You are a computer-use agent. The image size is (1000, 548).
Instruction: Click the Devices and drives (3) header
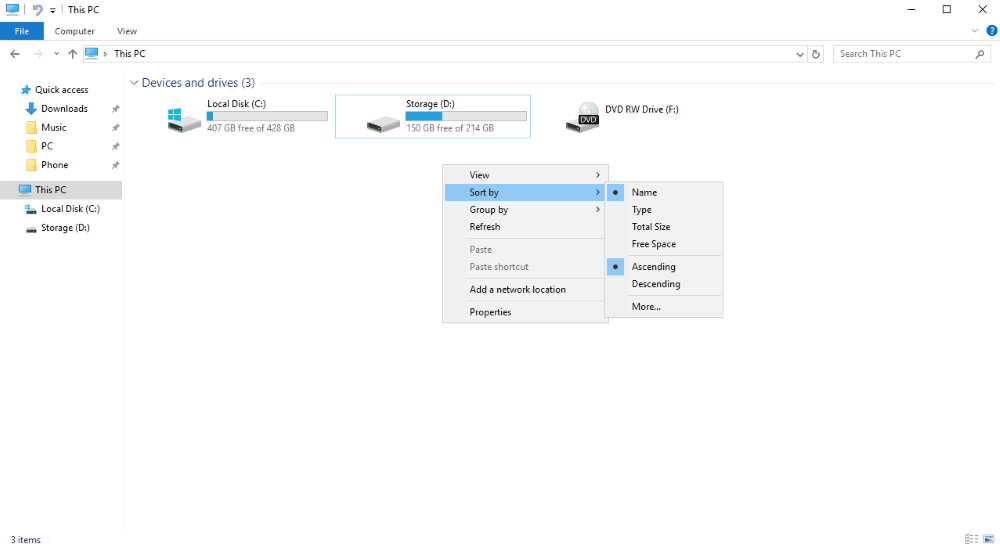[198, 83]
